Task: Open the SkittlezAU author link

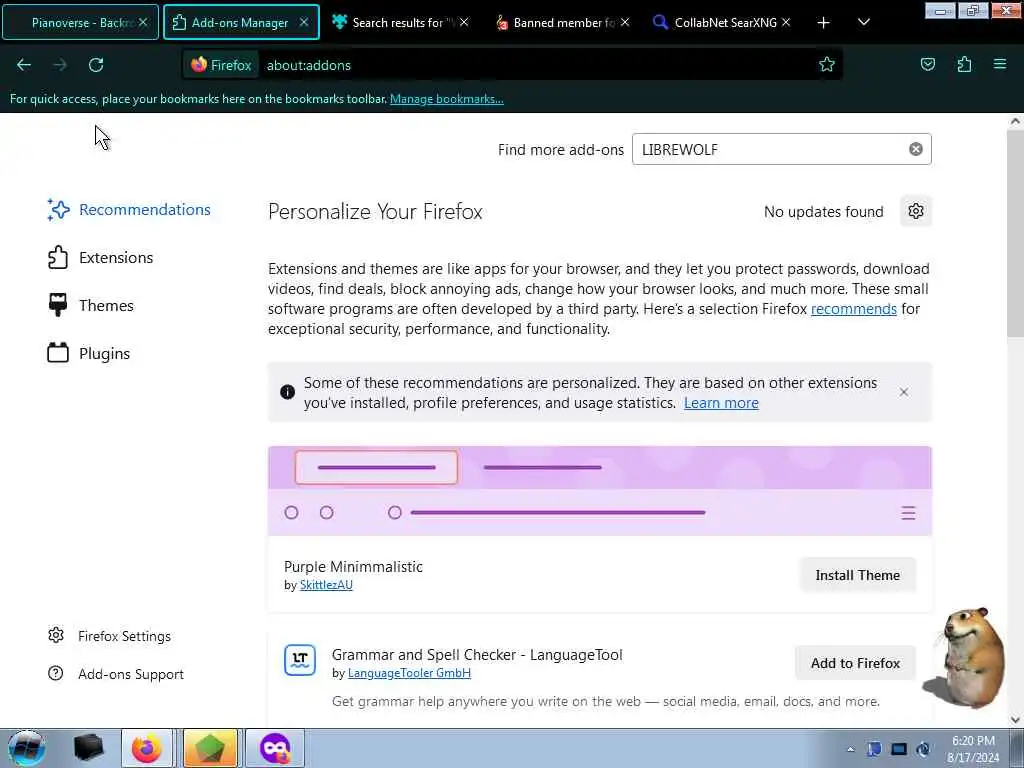Action: click(326, 584)
